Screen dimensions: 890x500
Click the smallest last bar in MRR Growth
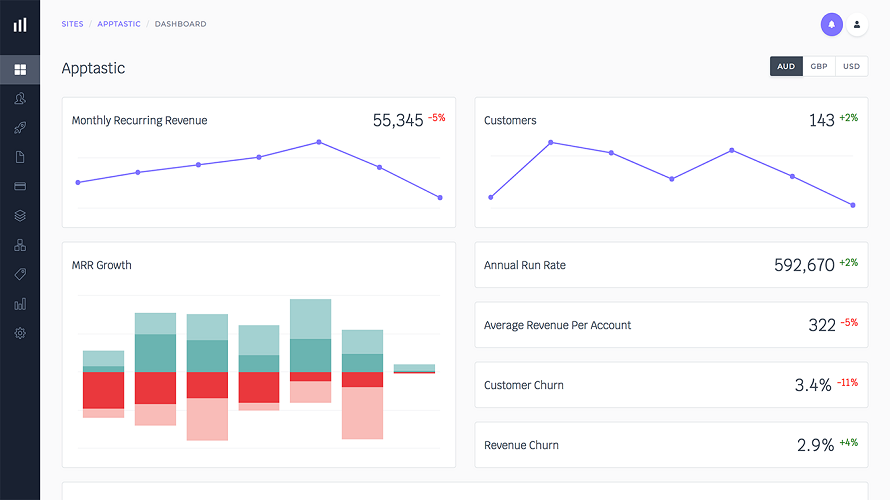tap(414, 369)
